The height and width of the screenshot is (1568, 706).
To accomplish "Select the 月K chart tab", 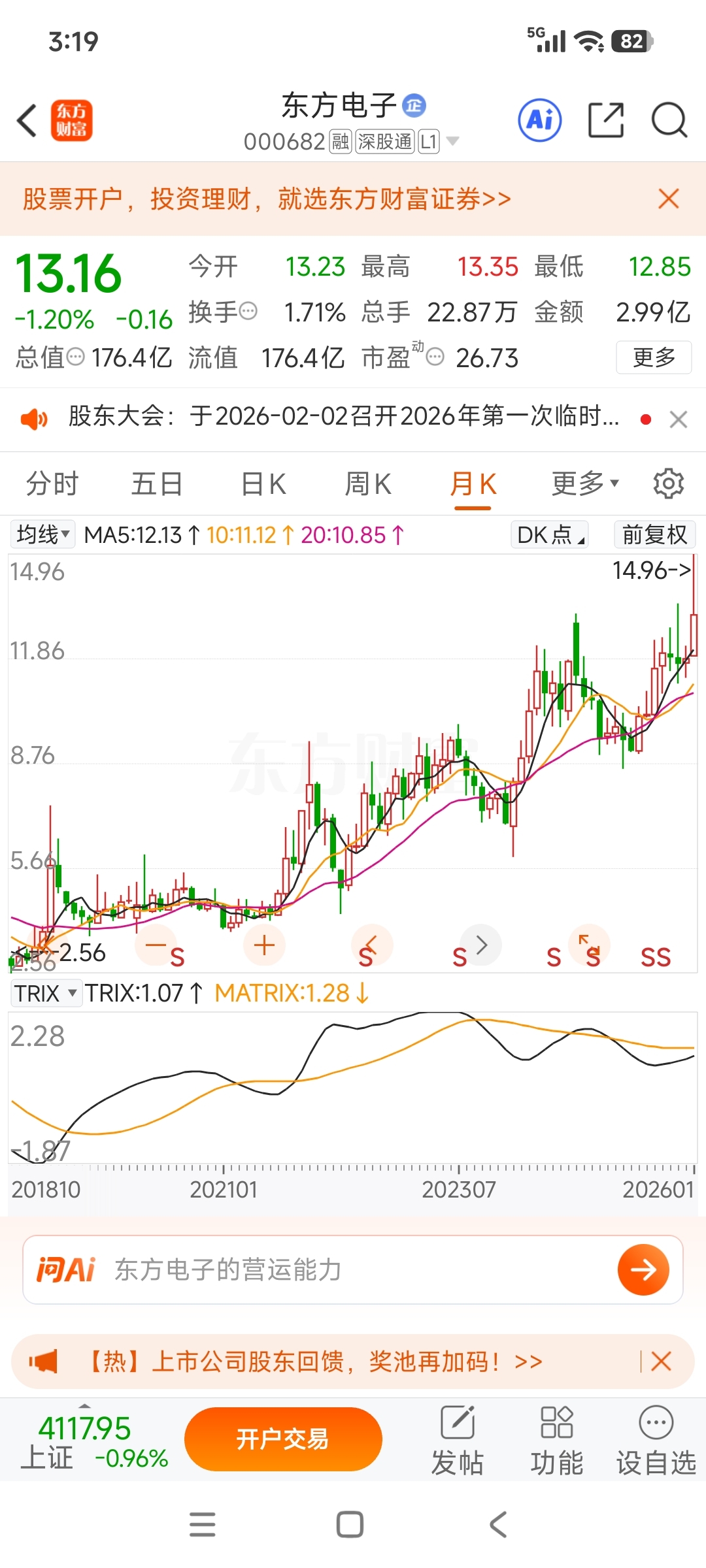I will pyautogui.click(x=473, y=484).
